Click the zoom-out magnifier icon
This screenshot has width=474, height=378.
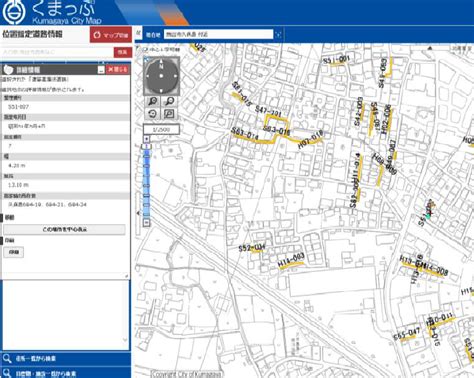(x=170, y=101)
